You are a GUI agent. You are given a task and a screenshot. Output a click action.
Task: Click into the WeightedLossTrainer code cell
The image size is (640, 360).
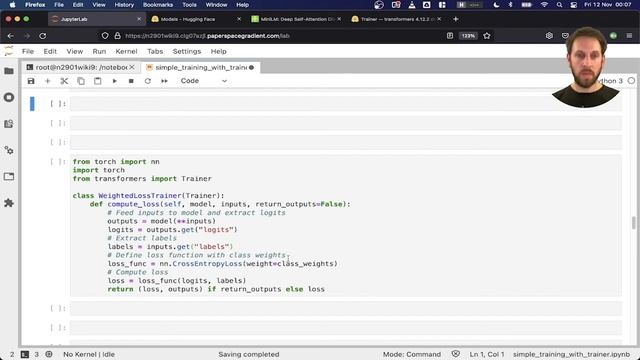pos(346,225)
